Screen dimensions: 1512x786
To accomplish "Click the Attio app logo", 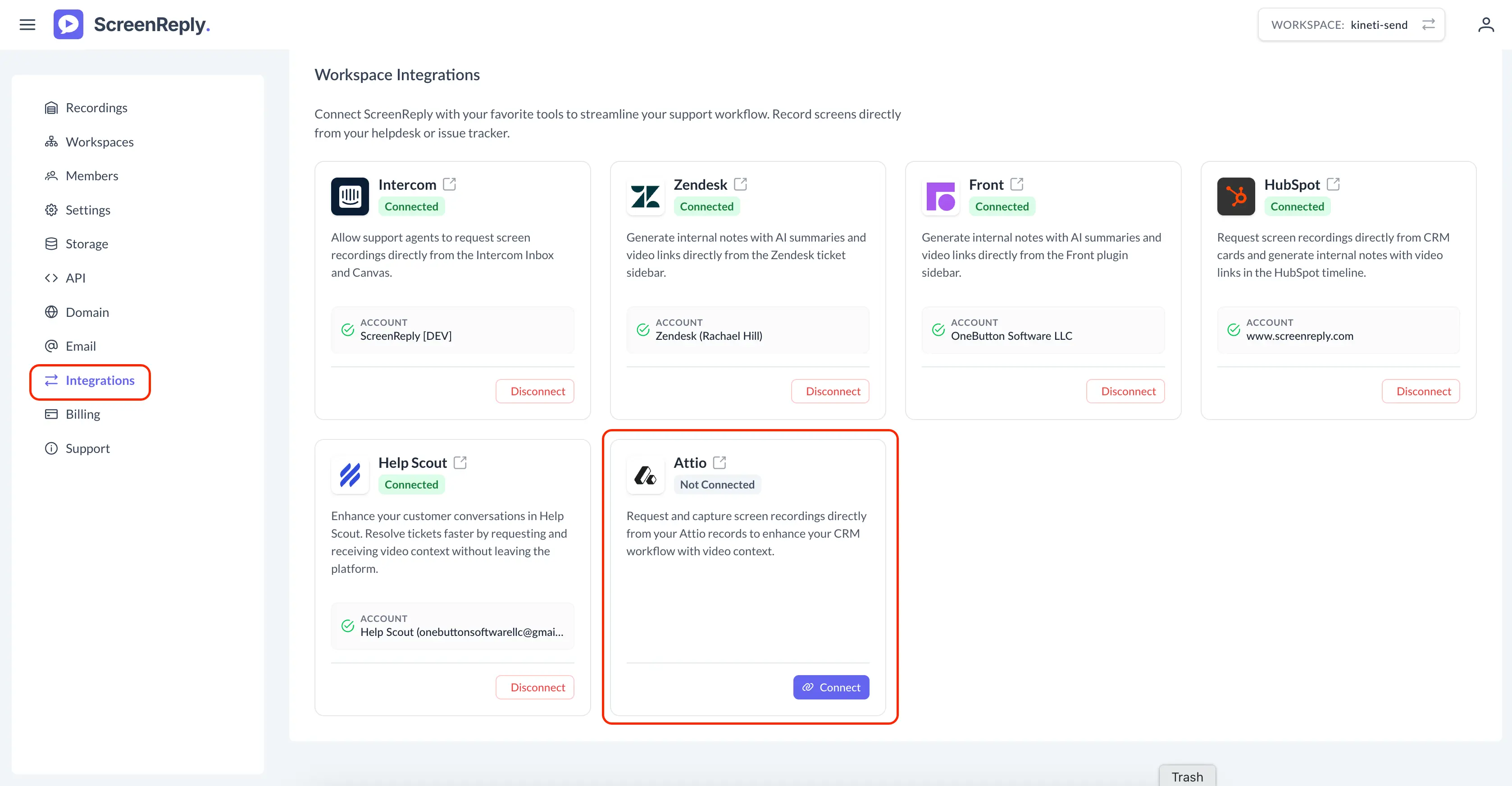I will point(645,475).
